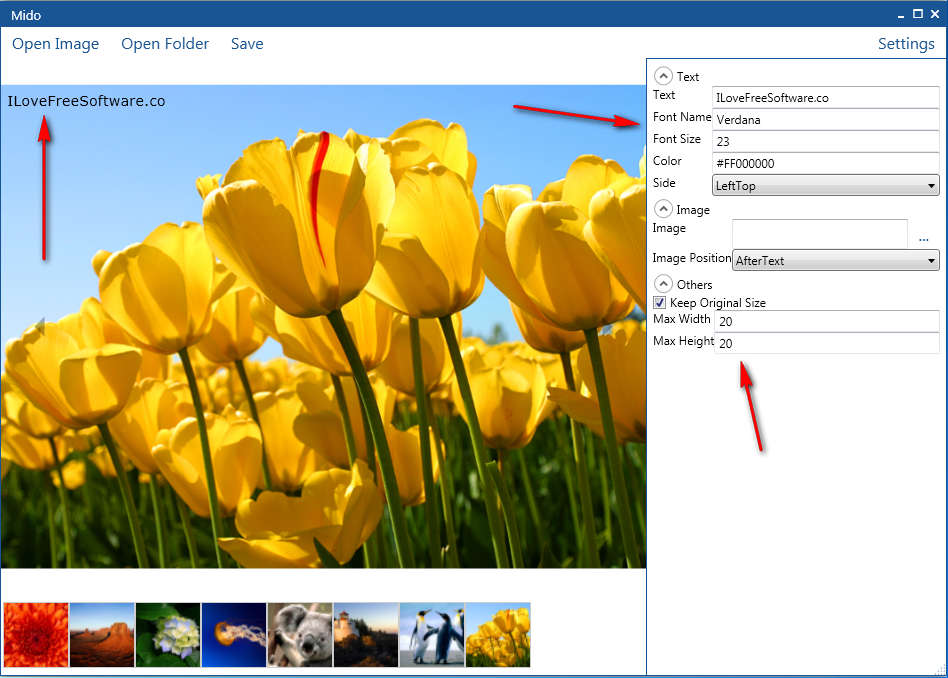
Task: Click Open Image
Action: [55, 43]
